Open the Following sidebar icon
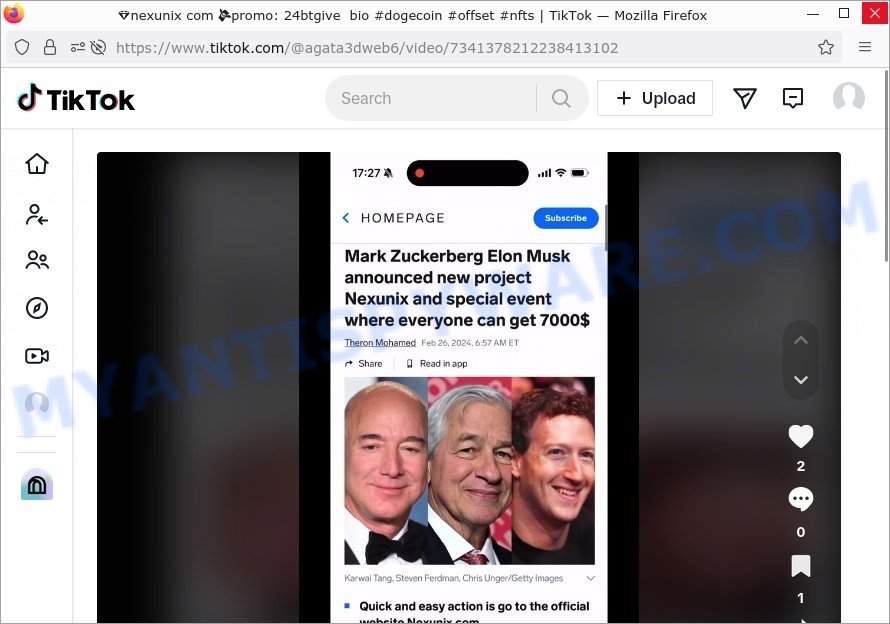This screenshot has width=890, height=624. click(x=37, y=215)
